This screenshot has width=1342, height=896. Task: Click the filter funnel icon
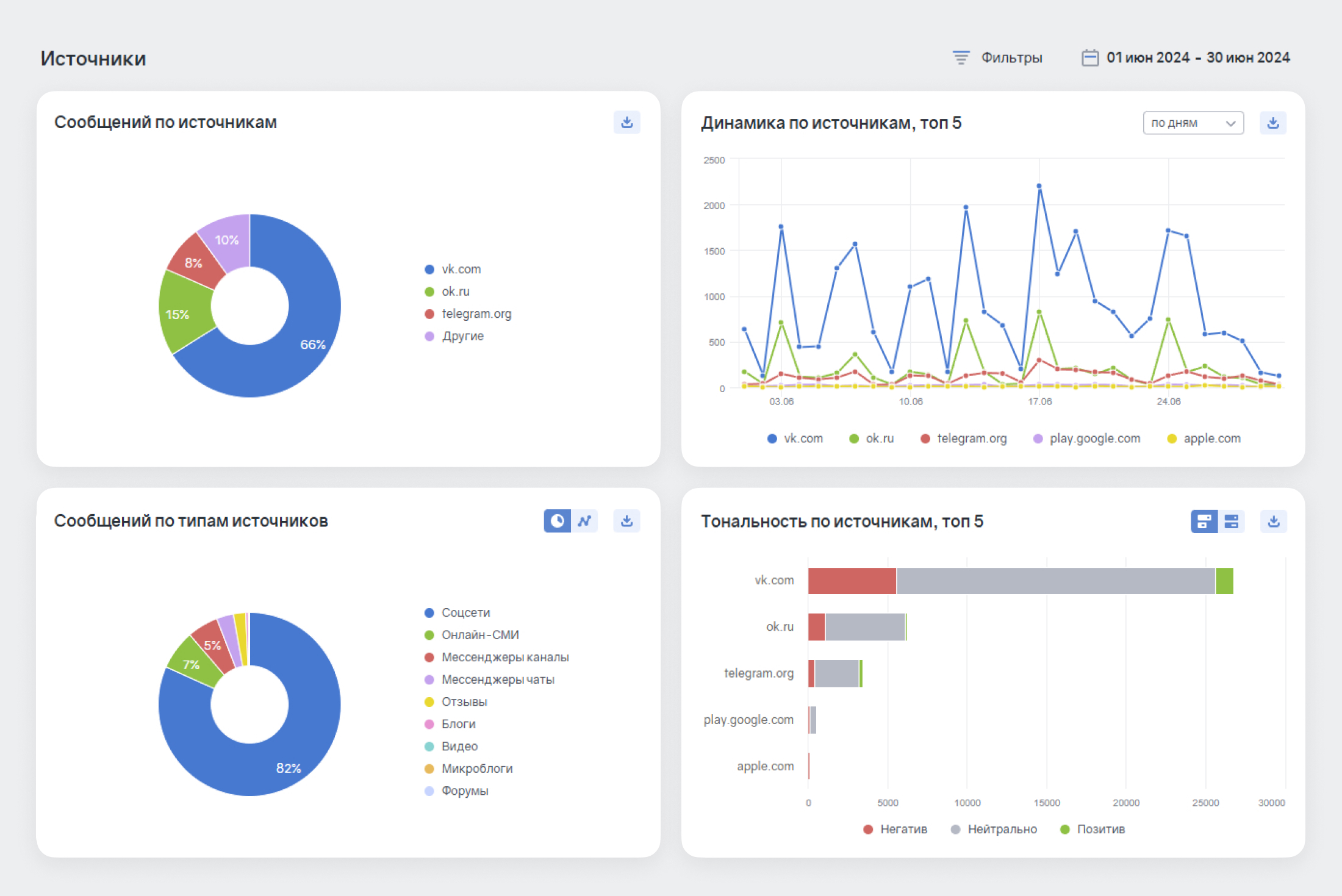961,58
